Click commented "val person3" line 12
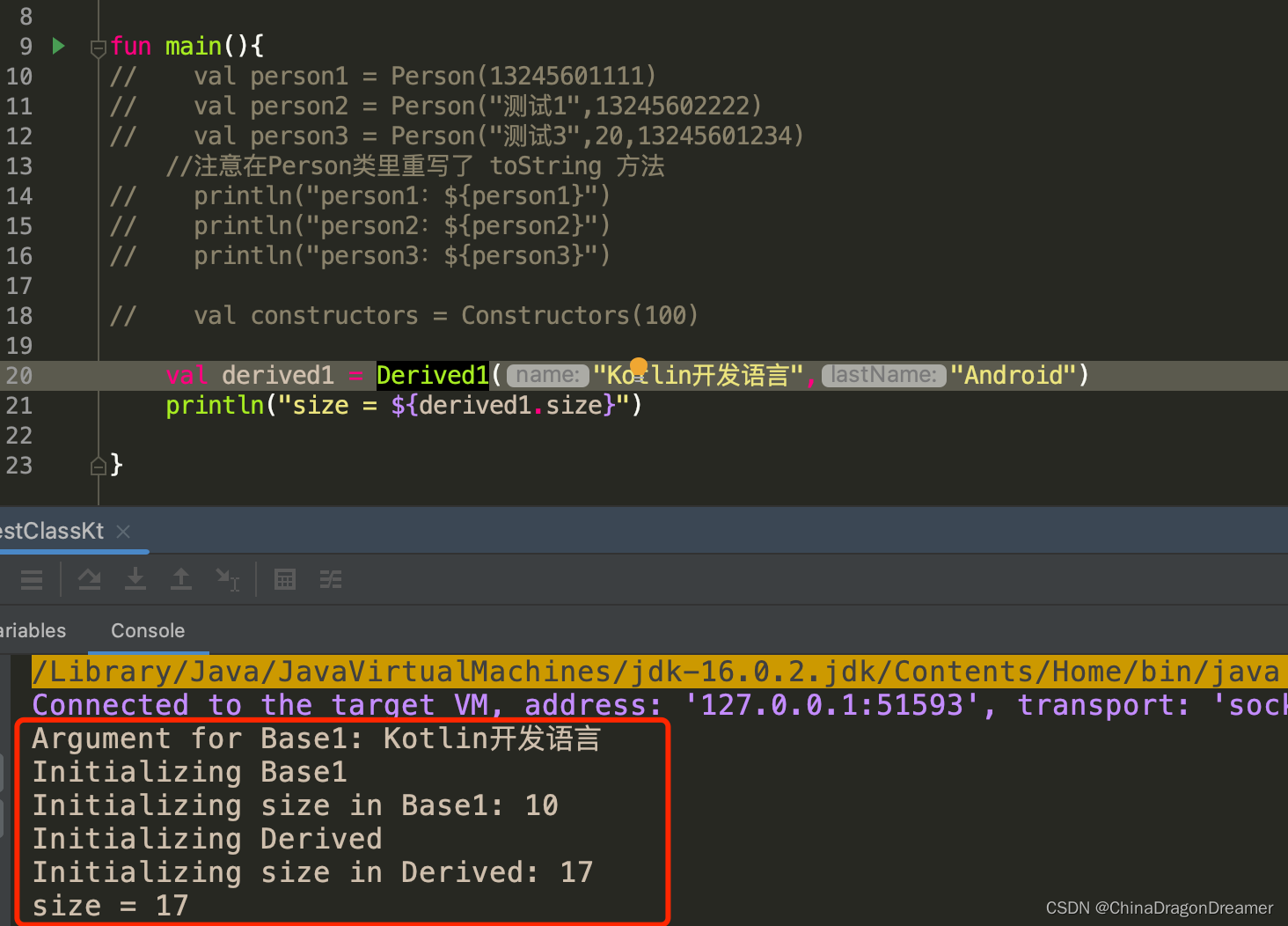The height and width of the screenshot is (926, 1288). click(x=457, y=136)
